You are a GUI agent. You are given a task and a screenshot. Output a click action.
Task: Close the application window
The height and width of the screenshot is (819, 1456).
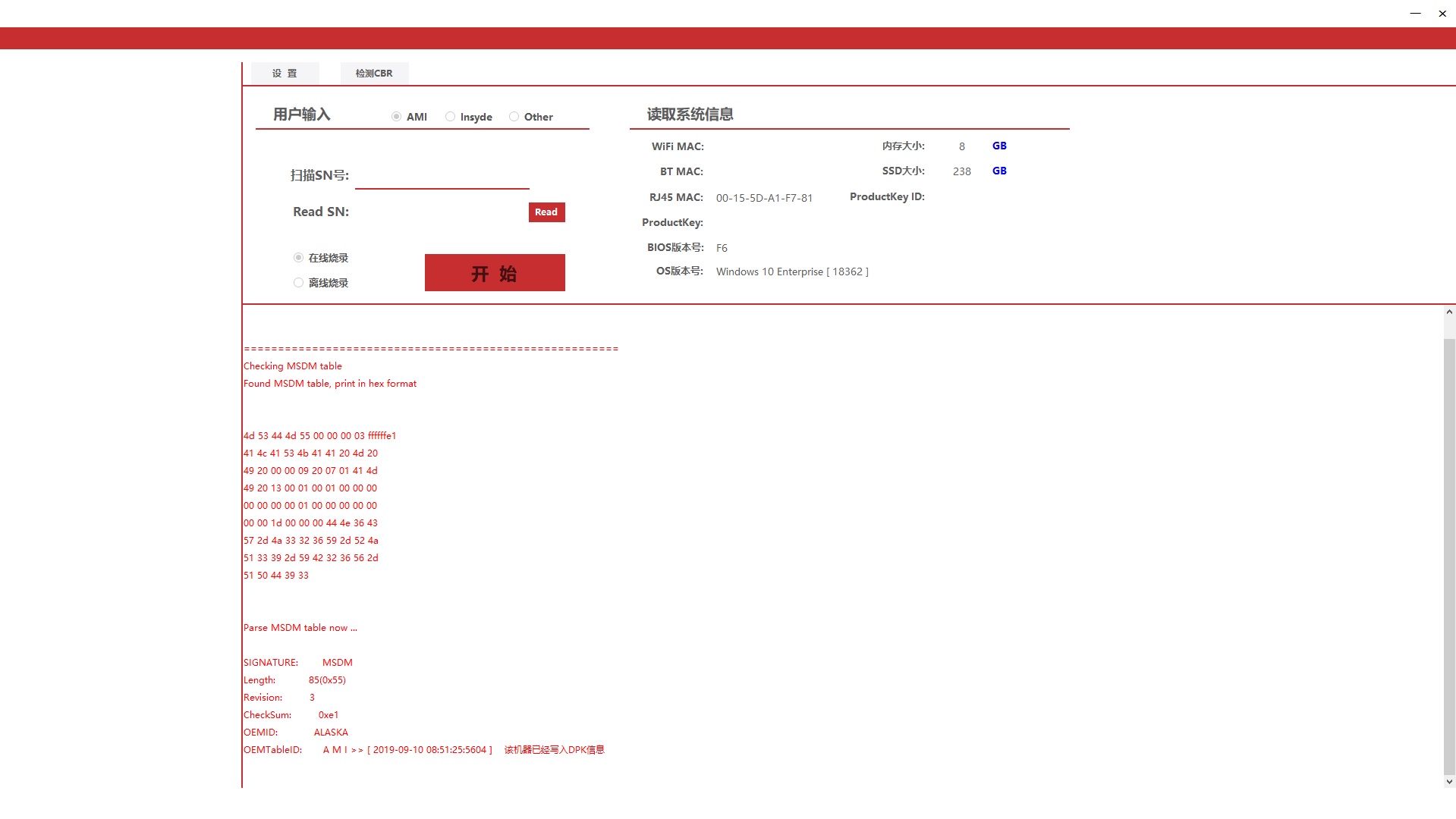tap(1442, 14)
